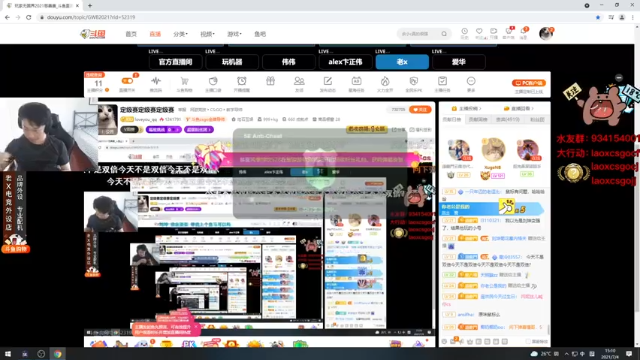The image size is (640, 360).
Task: Click the first-place center contributor avatar
Action: (x=493, y=150)
